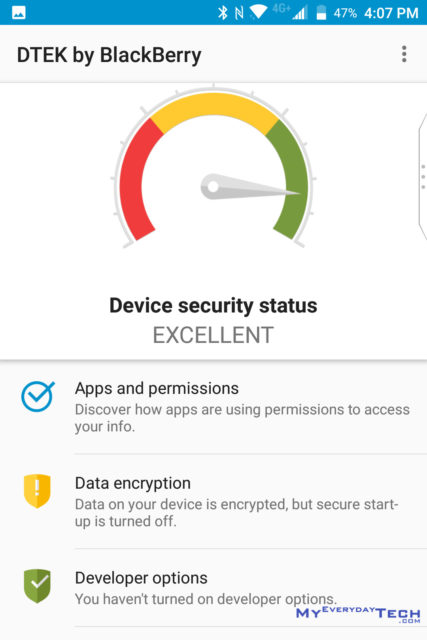The height and width of the screenshot is (640, 427).
Task: Tap the Wi-Fi signal icon
Action: [258, 12]
